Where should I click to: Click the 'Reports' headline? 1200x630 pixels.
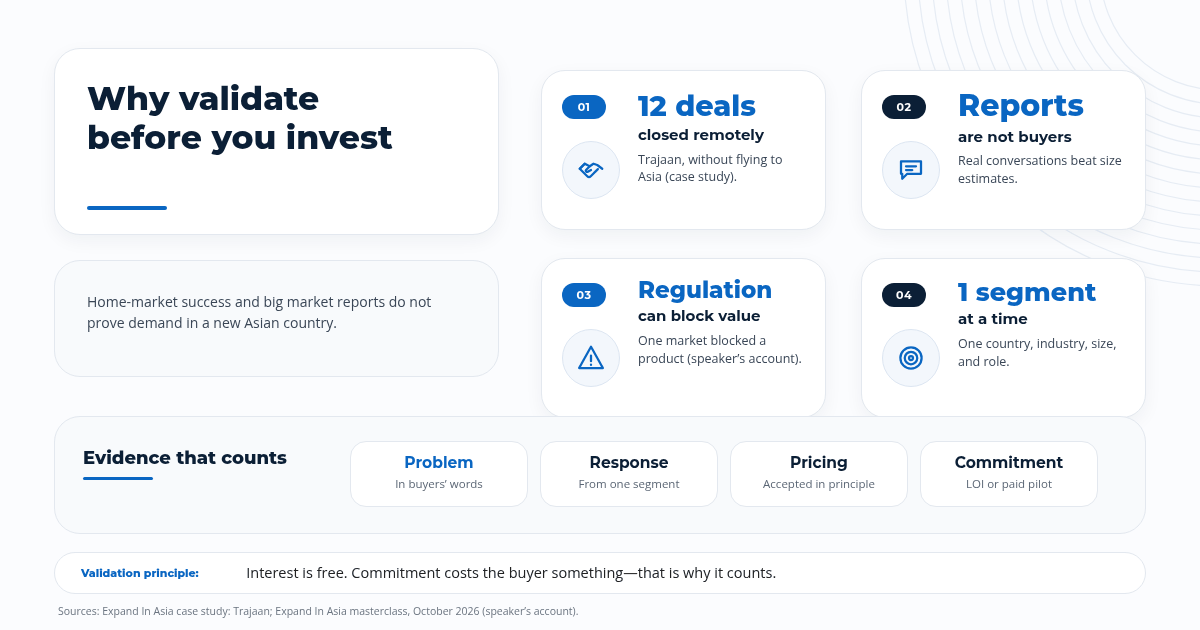[x=1021, y=106]
